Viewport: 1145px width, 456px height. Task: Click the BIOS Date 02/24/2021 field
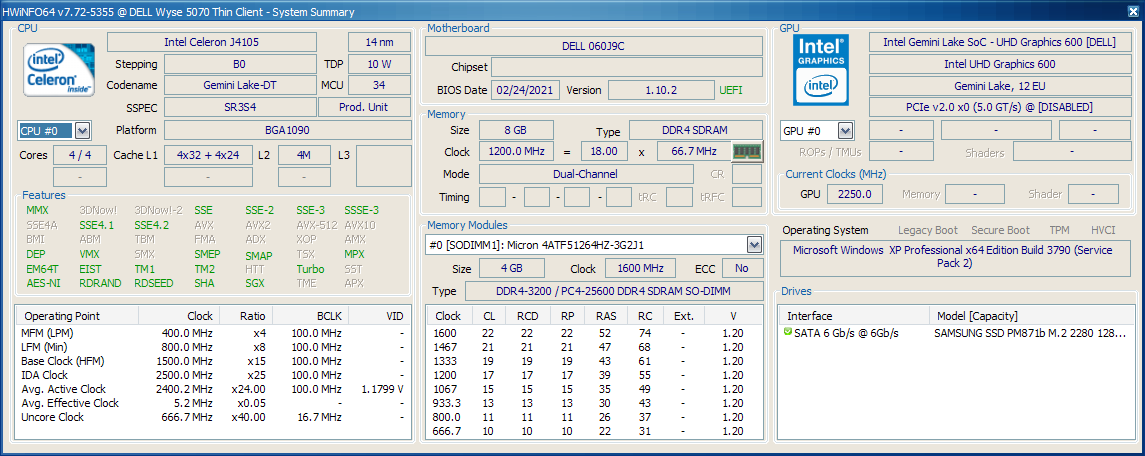tap(526, 91)
